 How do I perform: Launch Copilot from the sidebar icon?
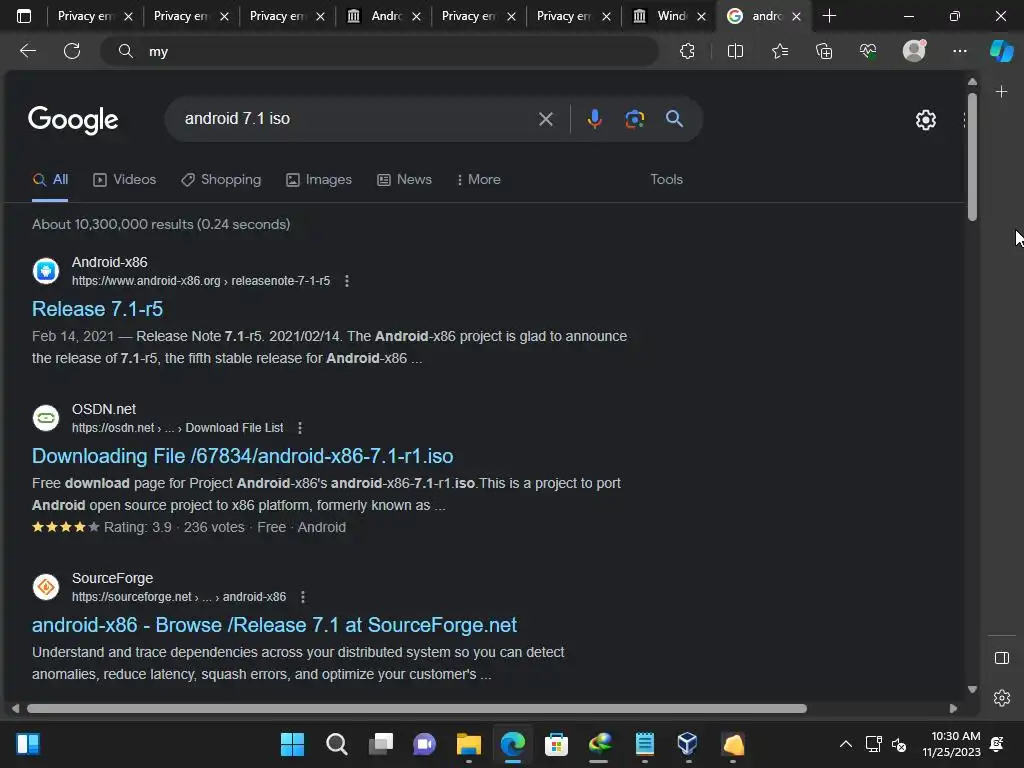1002,51
